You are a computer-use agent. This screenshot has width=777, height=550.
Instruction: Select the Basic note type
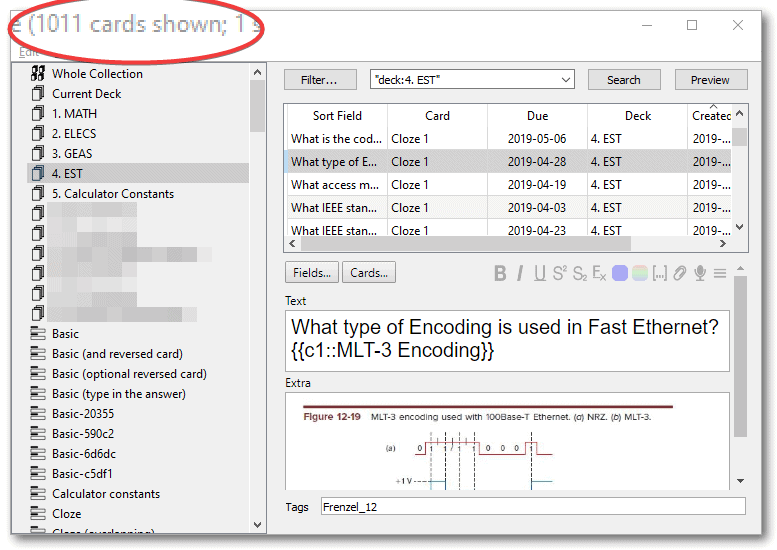[65, 334]
